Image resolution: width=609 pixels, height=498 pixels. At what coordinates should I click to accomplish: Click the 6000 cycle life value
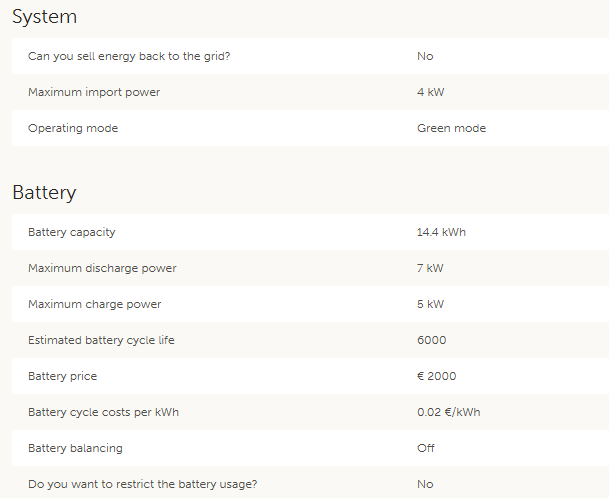(x=431, y=340)
